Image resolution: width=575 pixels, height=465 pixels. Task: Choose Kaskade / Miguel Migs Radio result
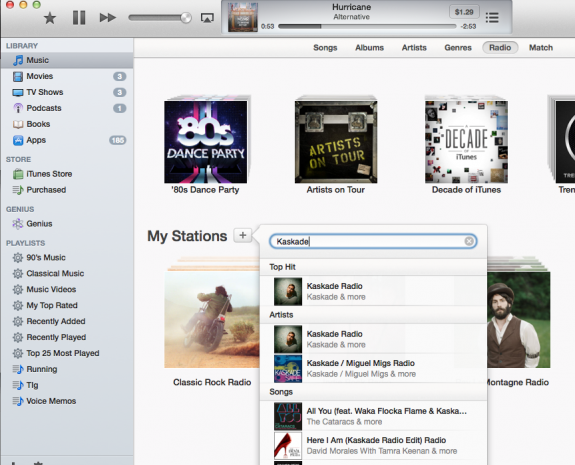coord(373,369)
